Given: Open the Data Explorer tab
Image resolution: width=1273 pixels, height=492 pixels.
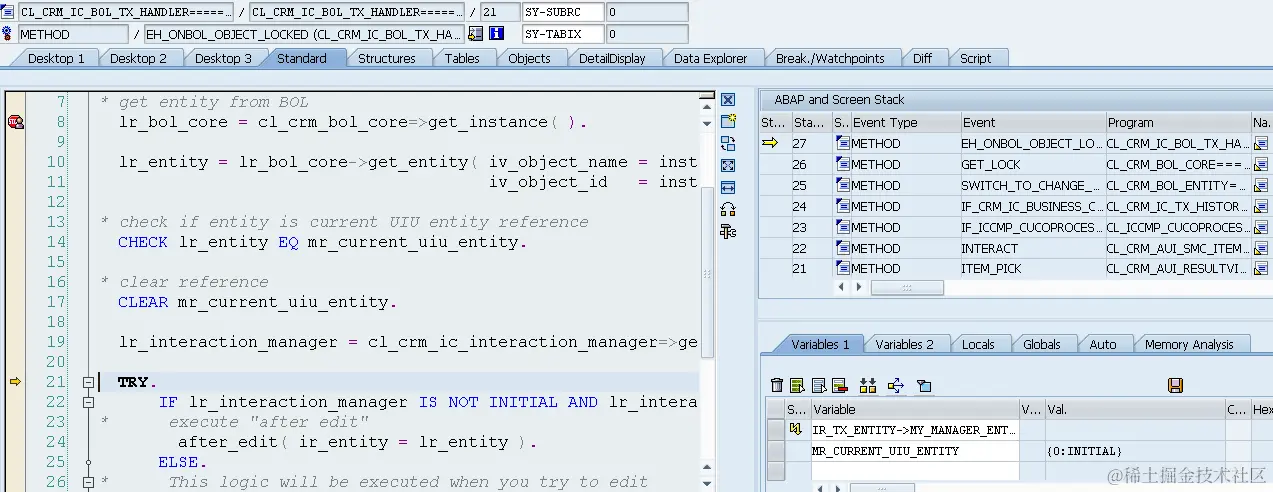Looking at the screenshot, I should click(x=710, y=58).
